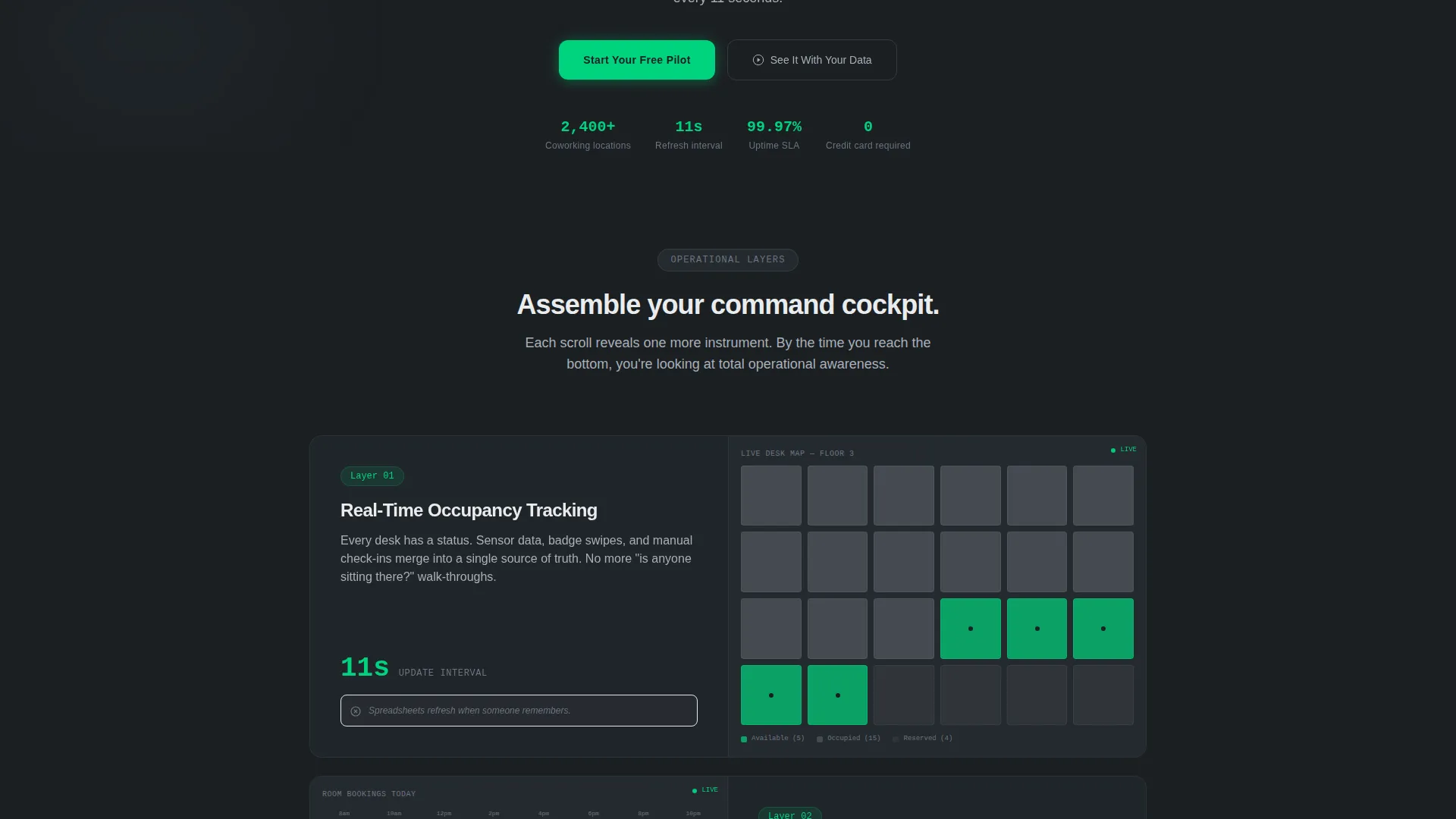Click the Reserved (4) legend label
The height and width of the screenshot is (819, 1456).
pos(927,739)
